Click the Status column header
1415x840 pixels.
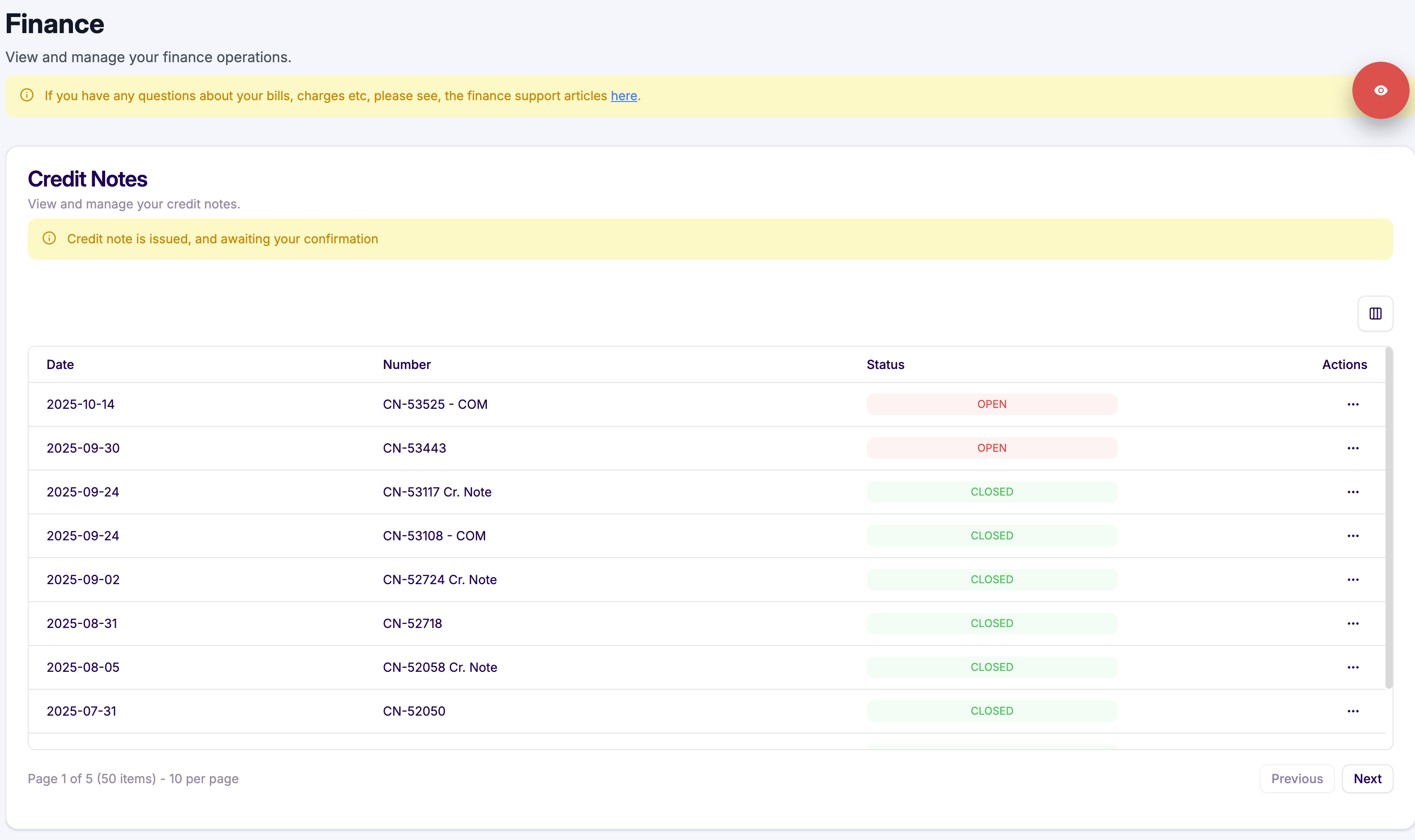pos(885,365)
